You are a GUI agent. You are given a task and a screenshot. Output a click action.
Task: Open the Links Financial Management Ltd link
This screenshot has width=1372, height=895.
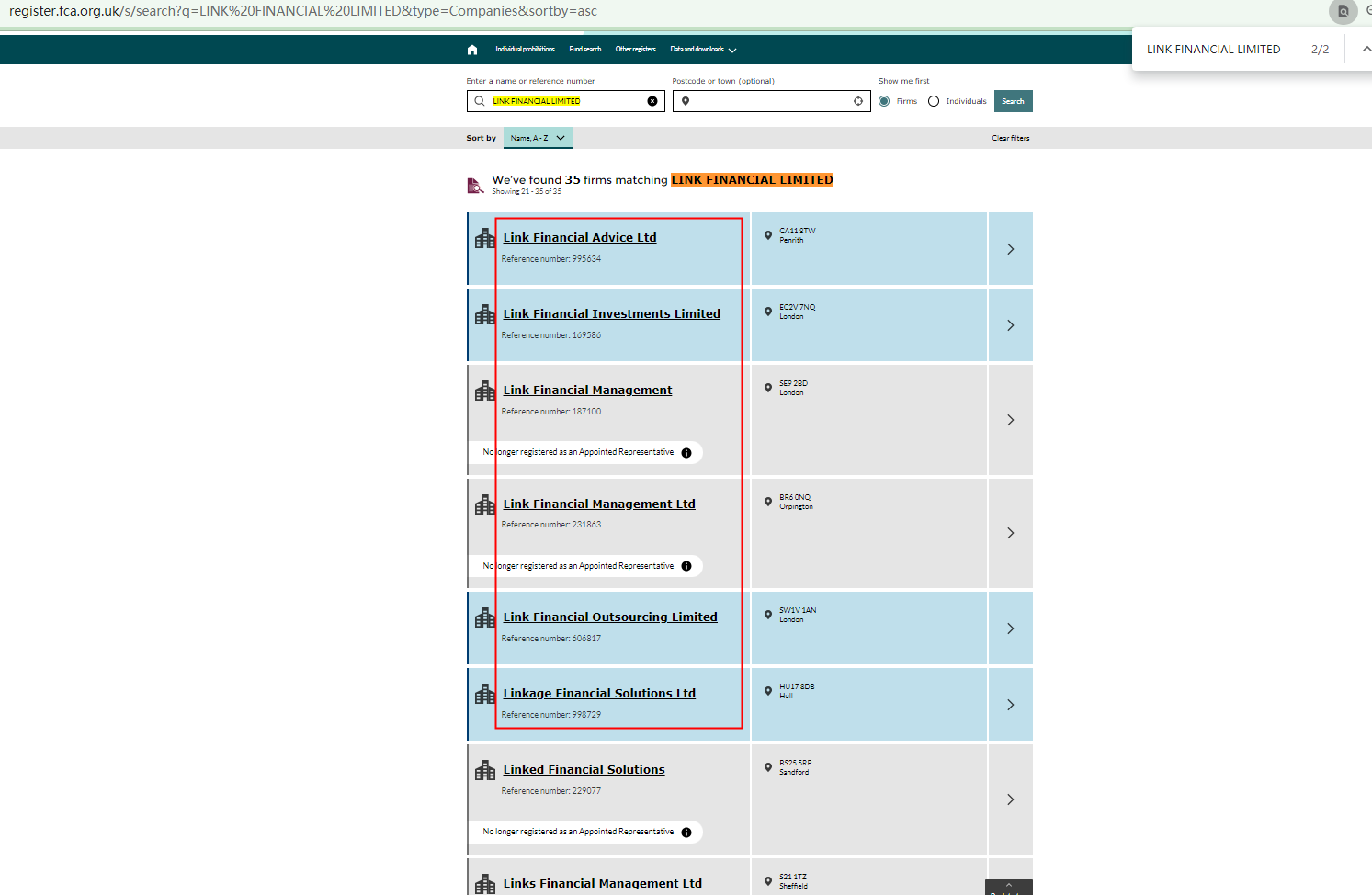pyautogui.click(x=603, y=884)
